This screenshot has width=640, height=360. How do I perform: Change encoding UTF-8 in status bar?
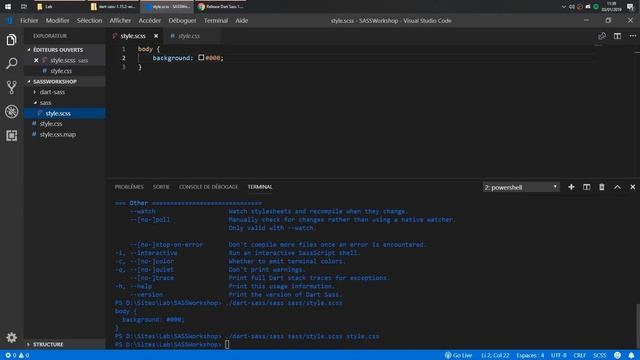[559, 355]
